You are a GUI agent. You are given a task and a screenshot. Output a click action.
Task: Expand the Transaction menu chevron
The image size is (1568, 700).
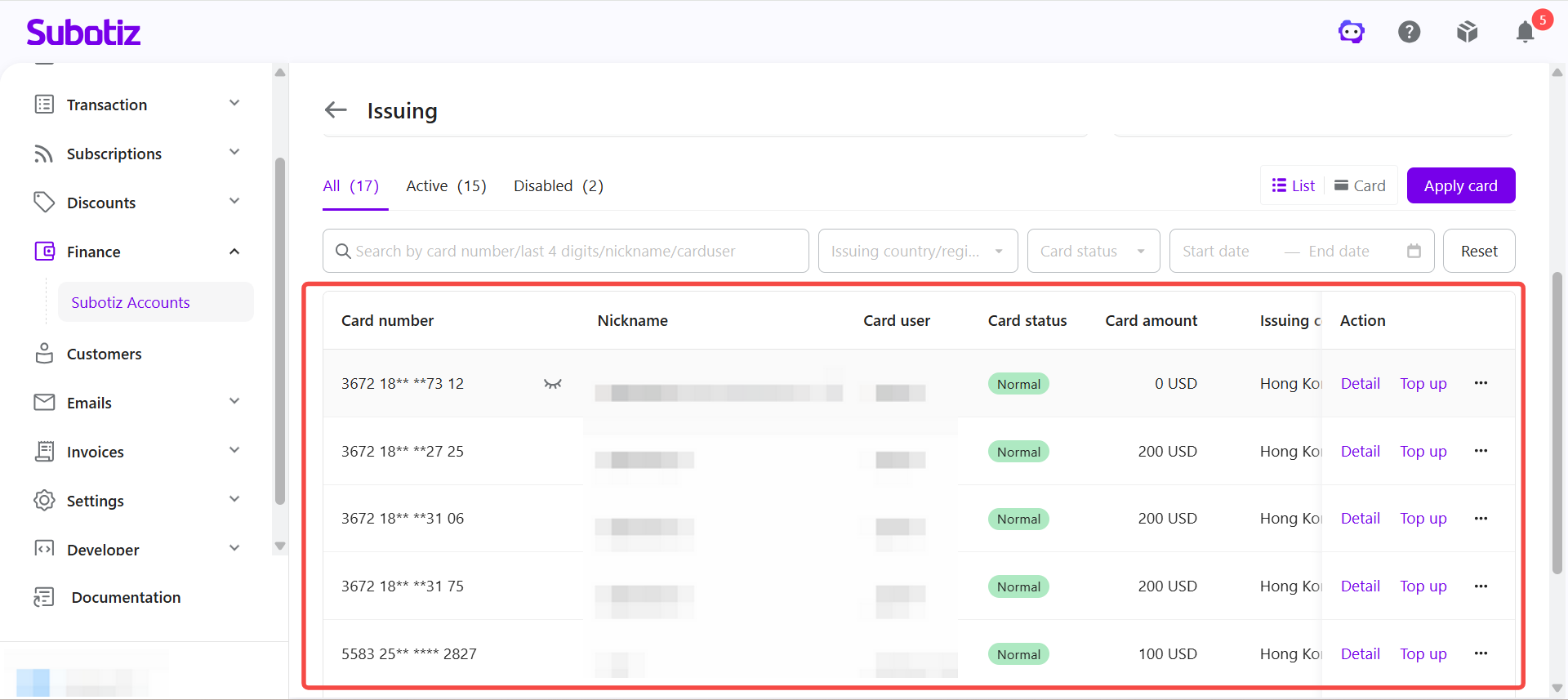234,103
